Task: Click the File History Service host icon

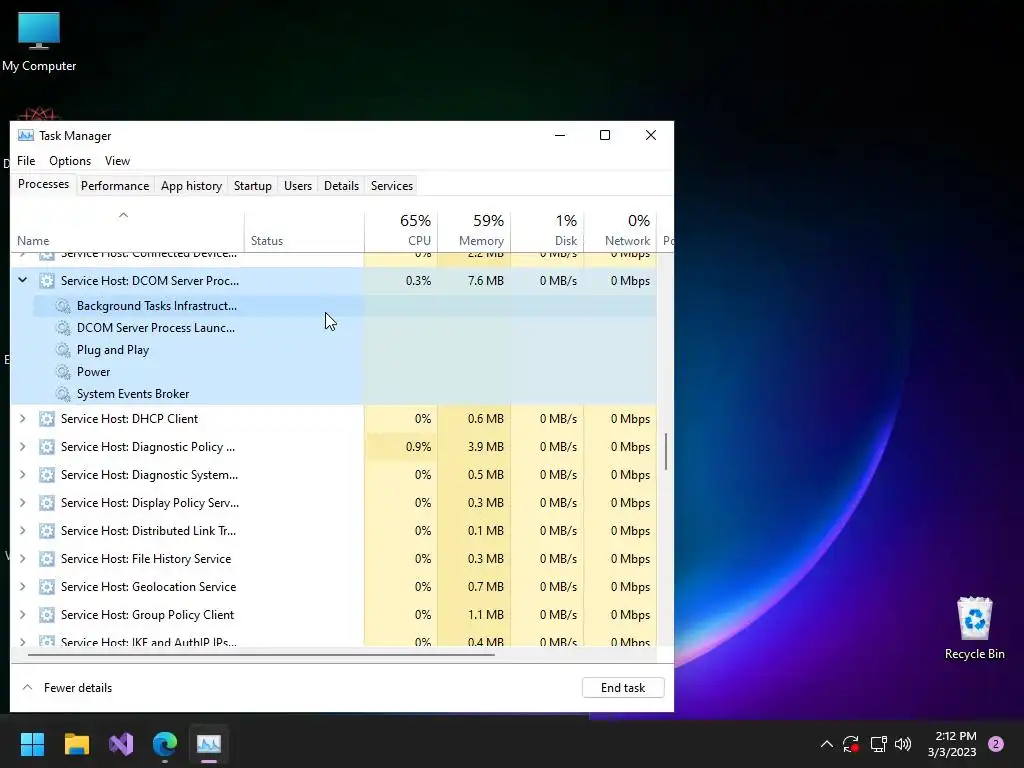Action: tap(46, 559)
